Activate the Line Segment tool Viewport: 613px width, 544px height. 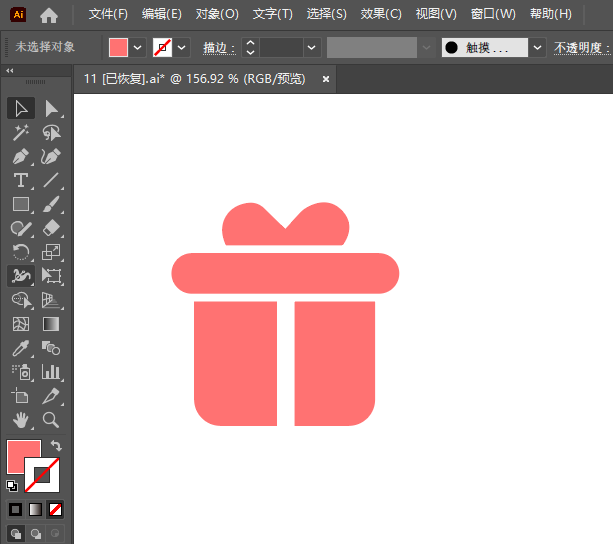point(51,180)
